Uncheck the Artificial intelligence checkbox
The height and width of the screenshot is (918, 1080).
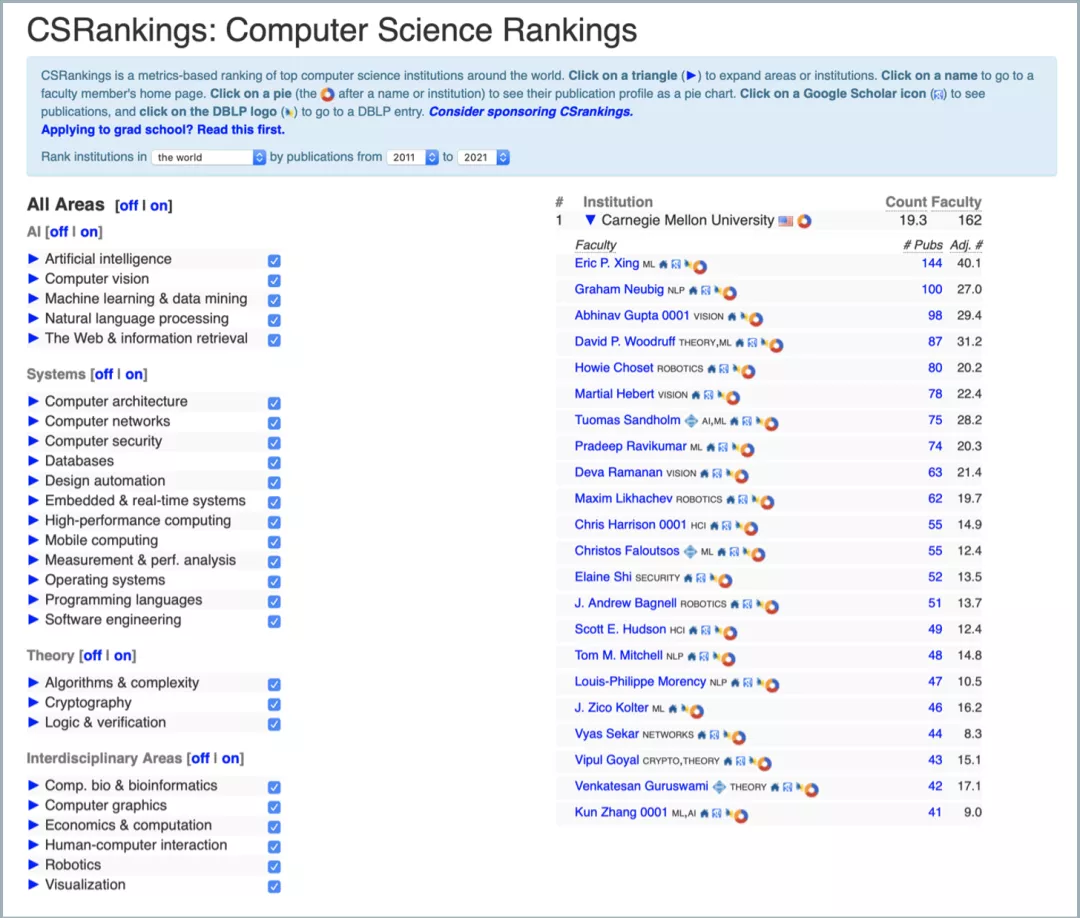click(x=274, y=260)
